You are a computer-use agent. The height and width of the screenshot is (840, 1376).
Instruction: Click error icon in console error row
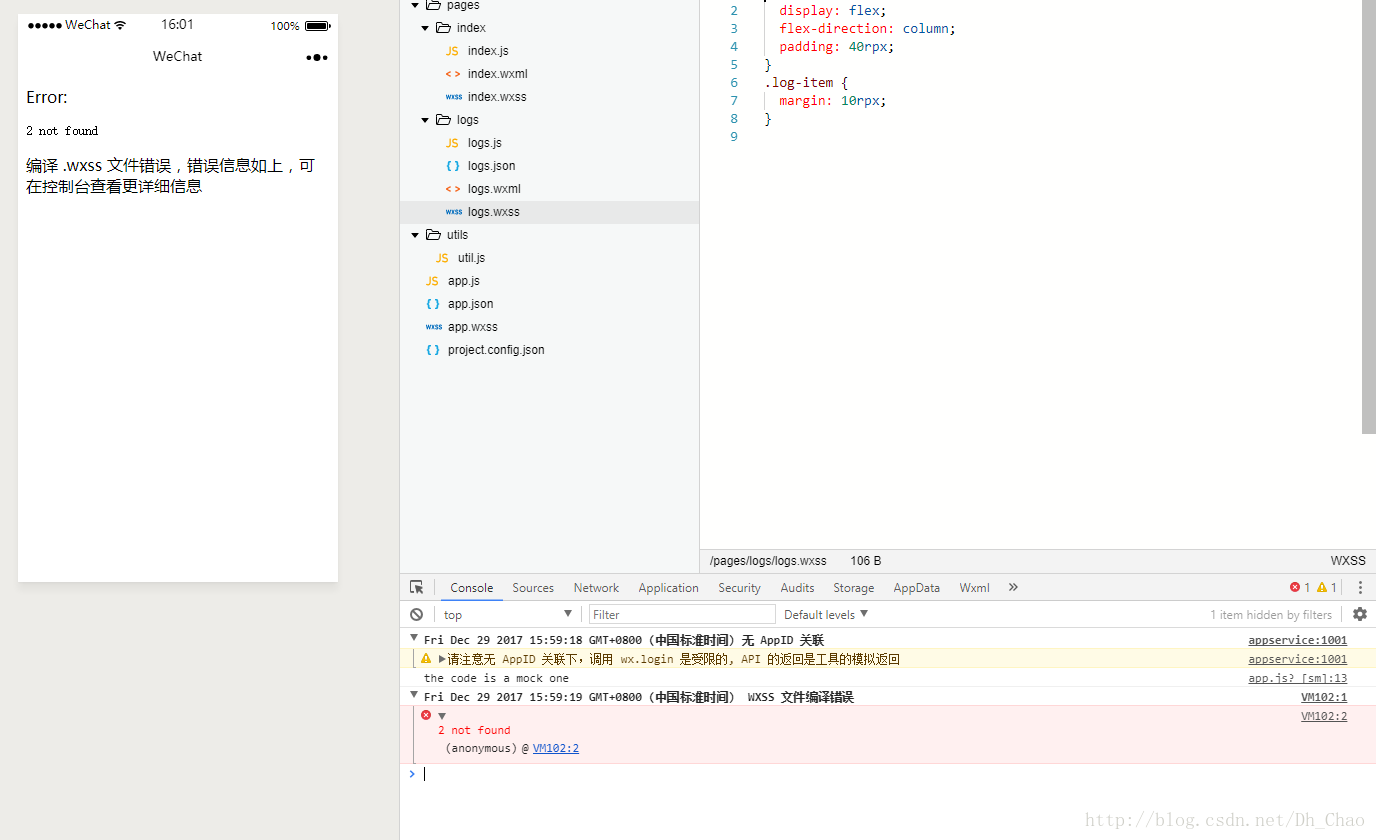[426, 715]
